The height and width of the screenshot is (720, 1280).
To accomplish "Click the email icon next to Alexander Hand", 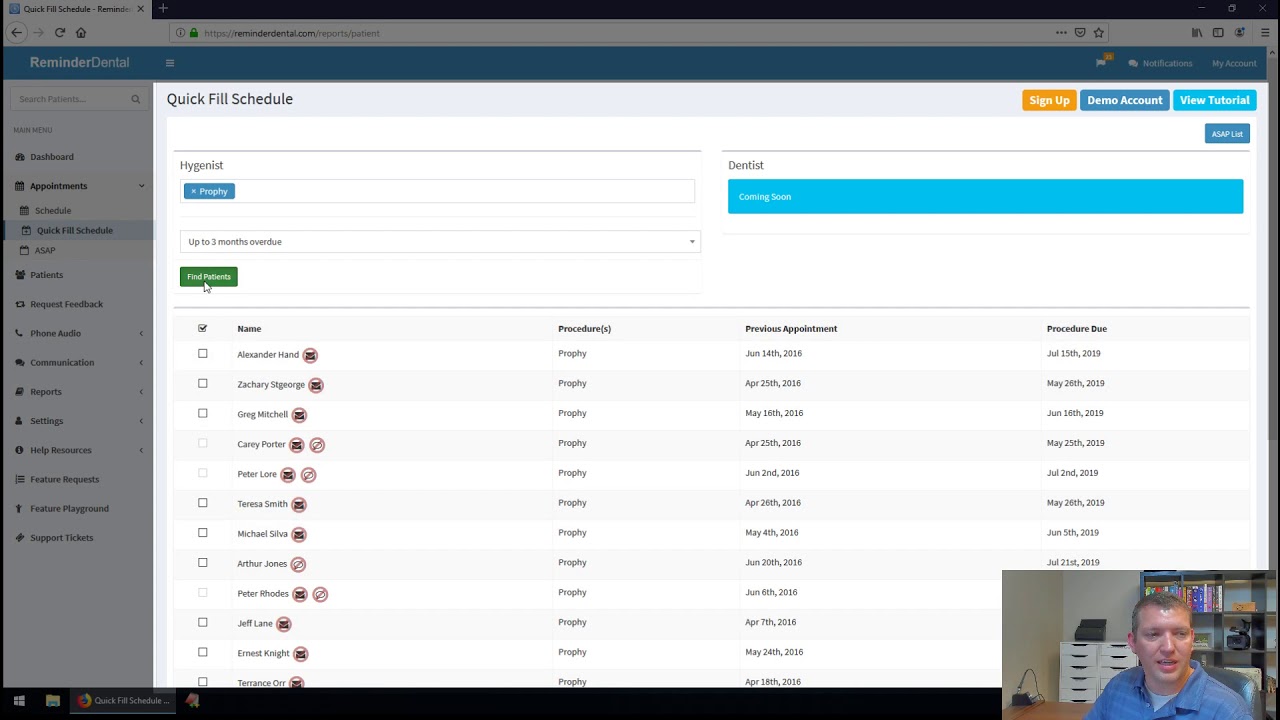I will click(x=310, y=355).
